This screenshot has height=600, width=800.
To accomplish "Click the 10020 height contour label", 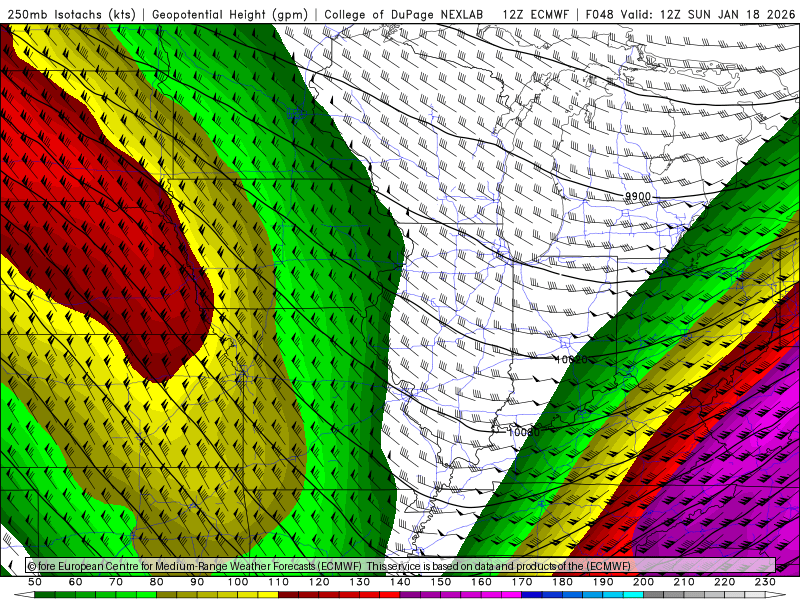I will [571, 360].
